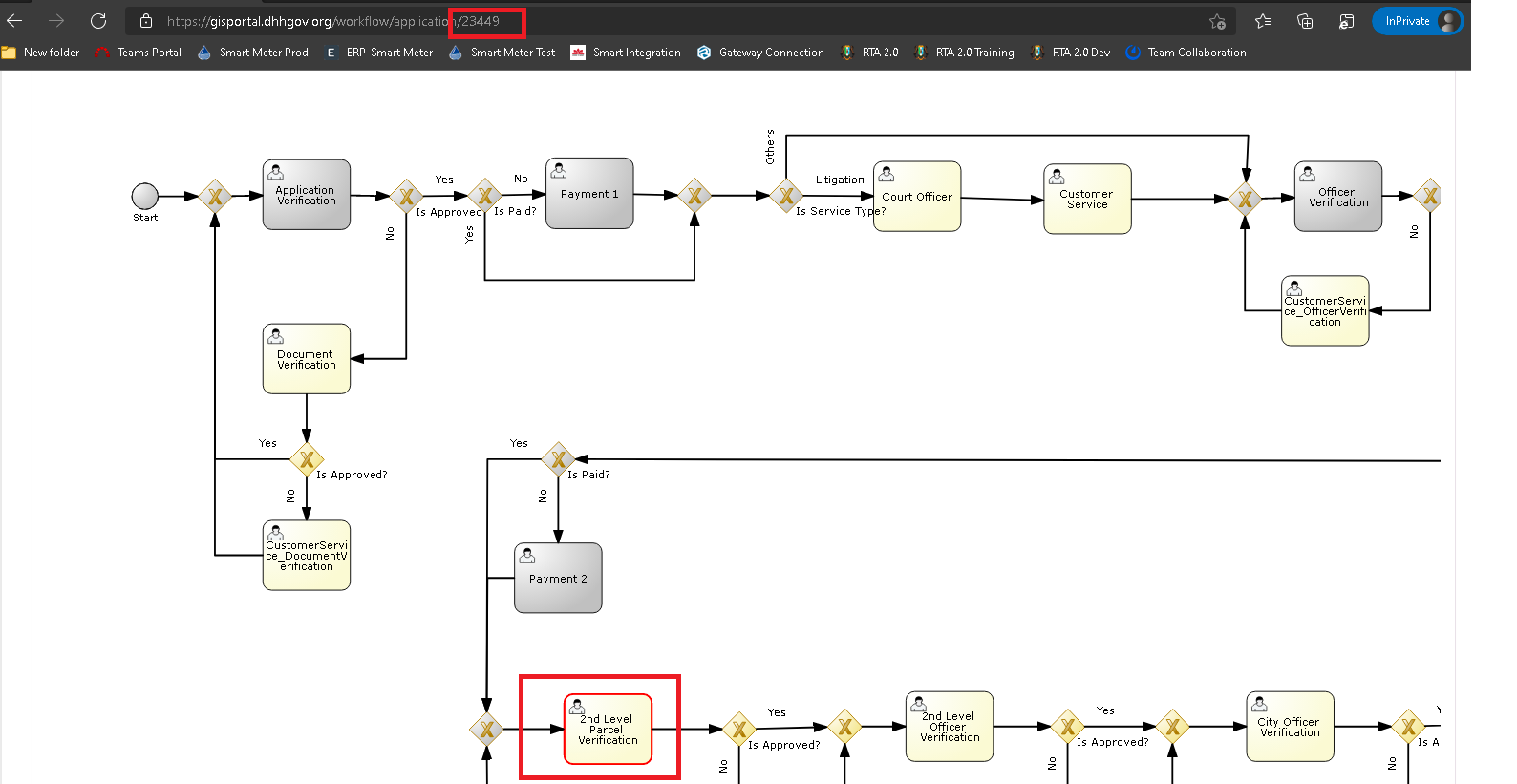Open RTA 2.0 Dev bookmark
The height and width of the screenshot is (784, 1517).
click(x=1071, y=53)
